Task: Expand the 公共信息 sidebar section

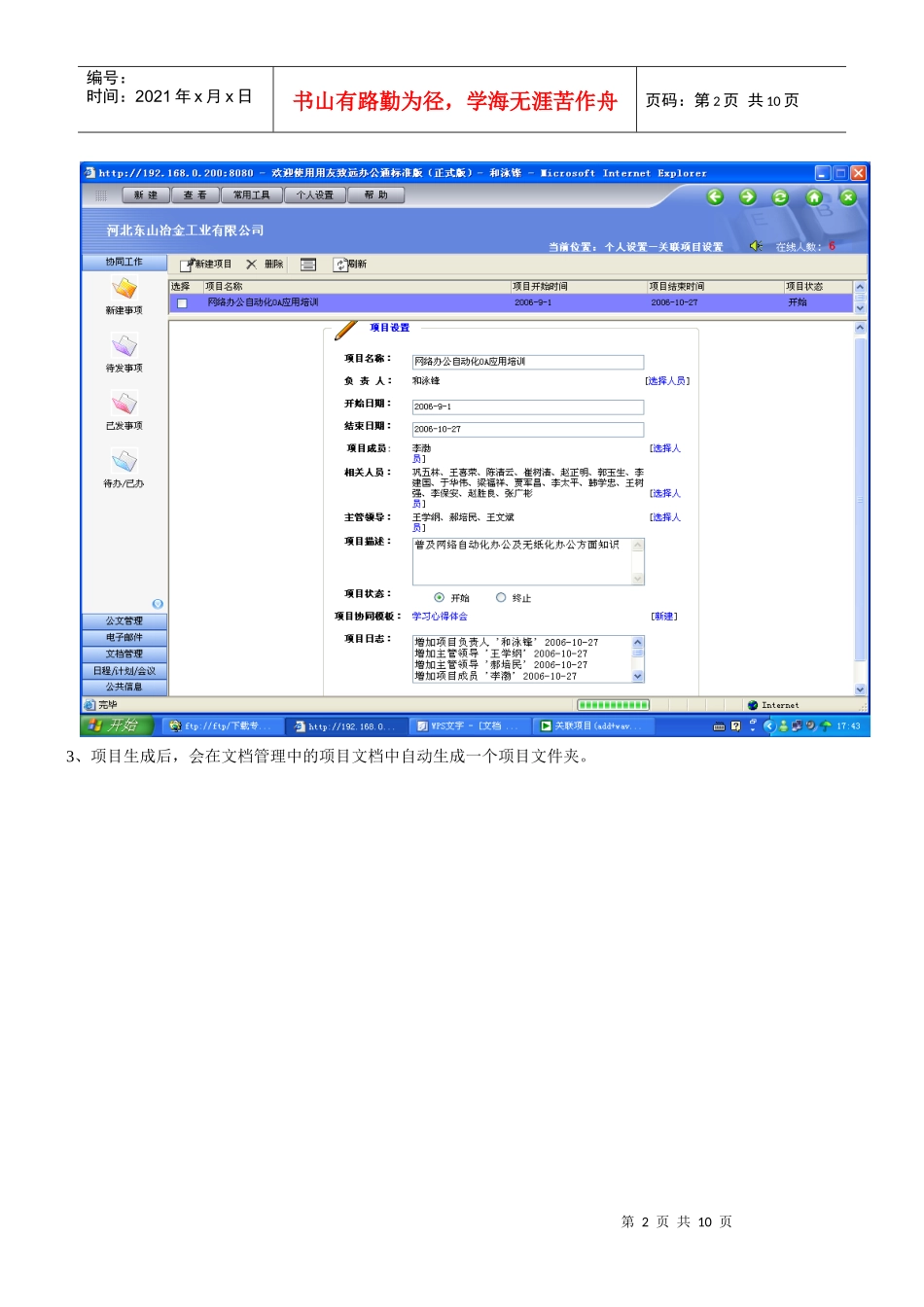Action: [x=124, y=687]
